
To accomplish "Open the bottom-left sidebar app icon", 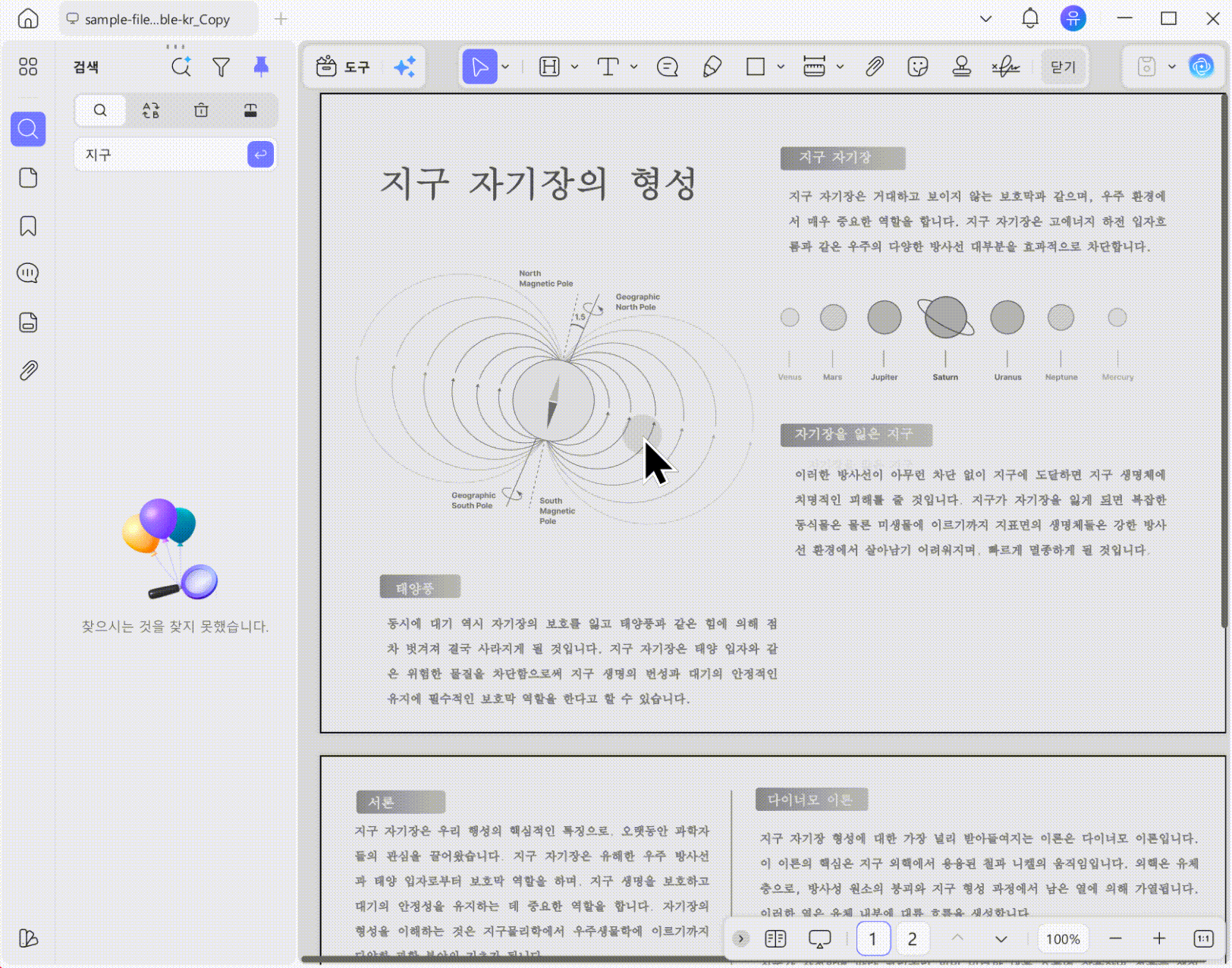I will coord(28,938).
